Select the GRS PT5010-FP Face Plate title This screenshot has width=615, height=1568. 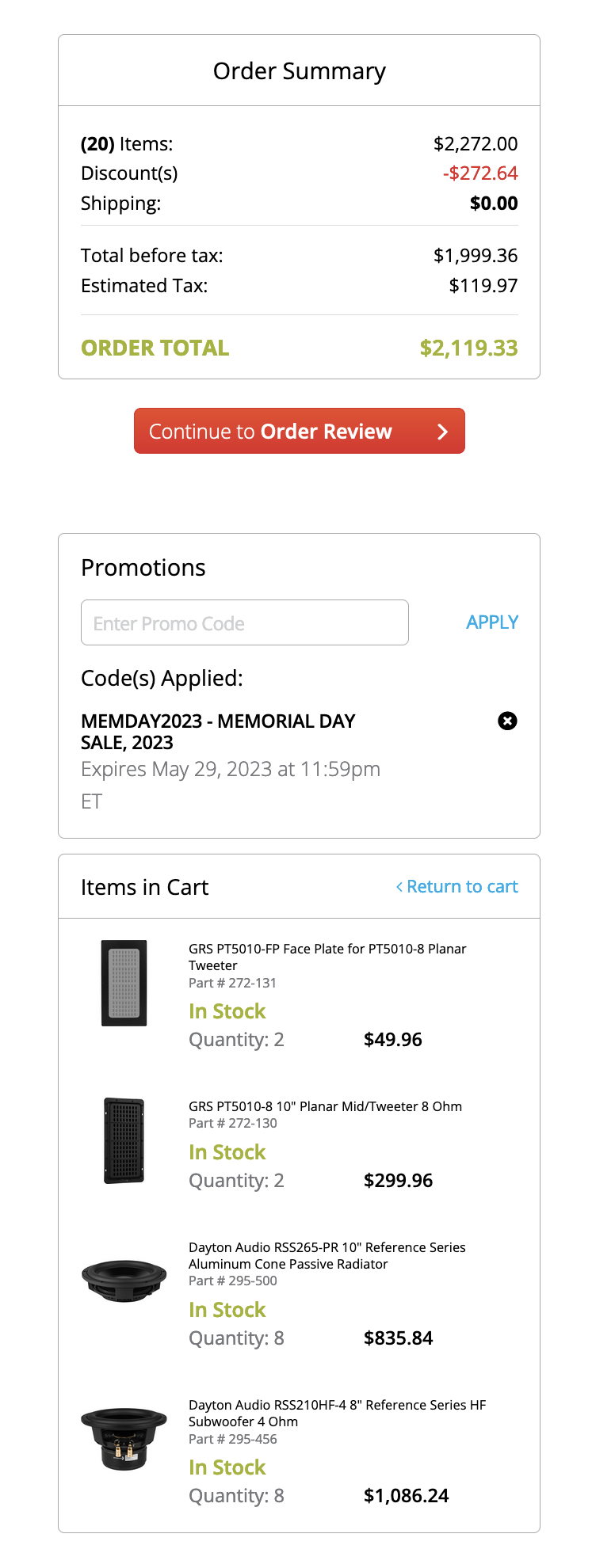327,957
